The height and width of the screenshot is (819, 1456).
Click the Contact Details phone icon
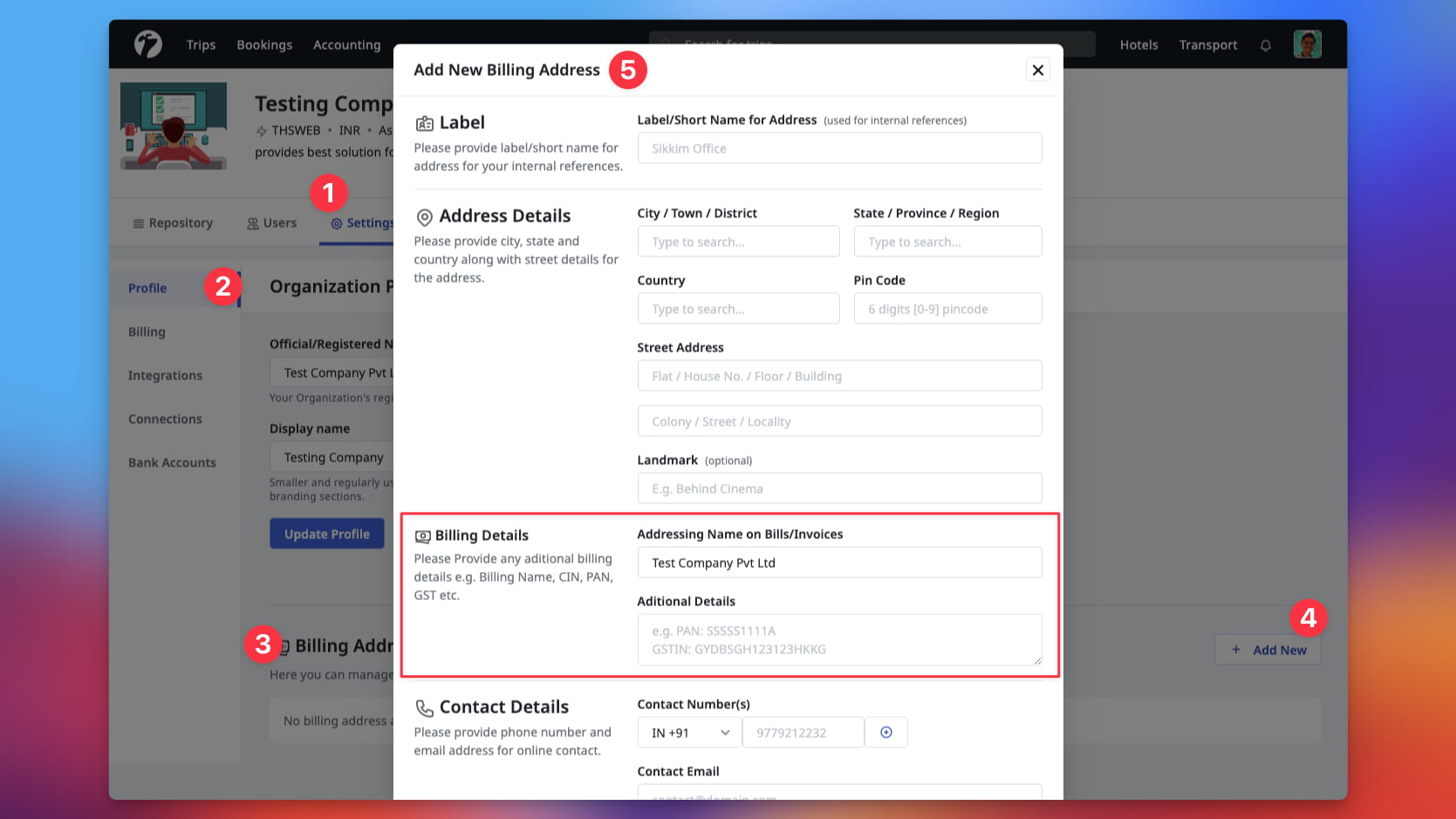[x=425, y=706]
